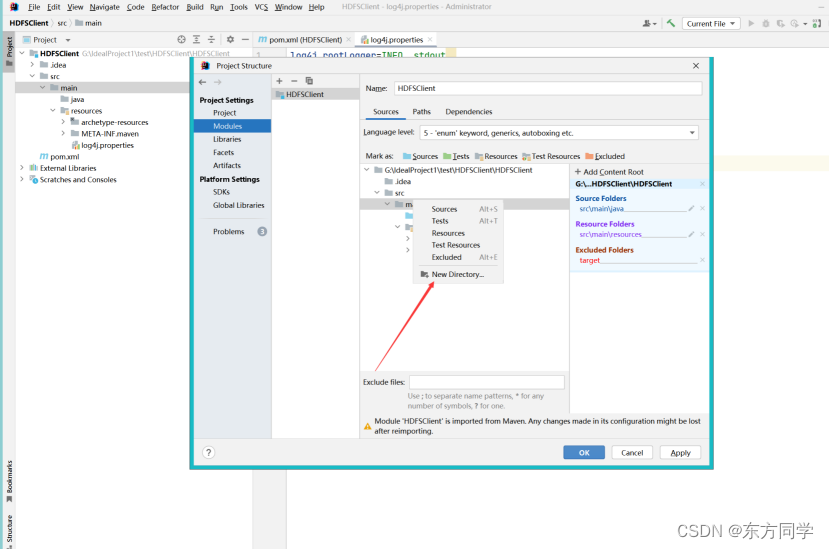Open the Language level dropdown
Viewport: 829px width, 549px height.
tap(559, 133)
